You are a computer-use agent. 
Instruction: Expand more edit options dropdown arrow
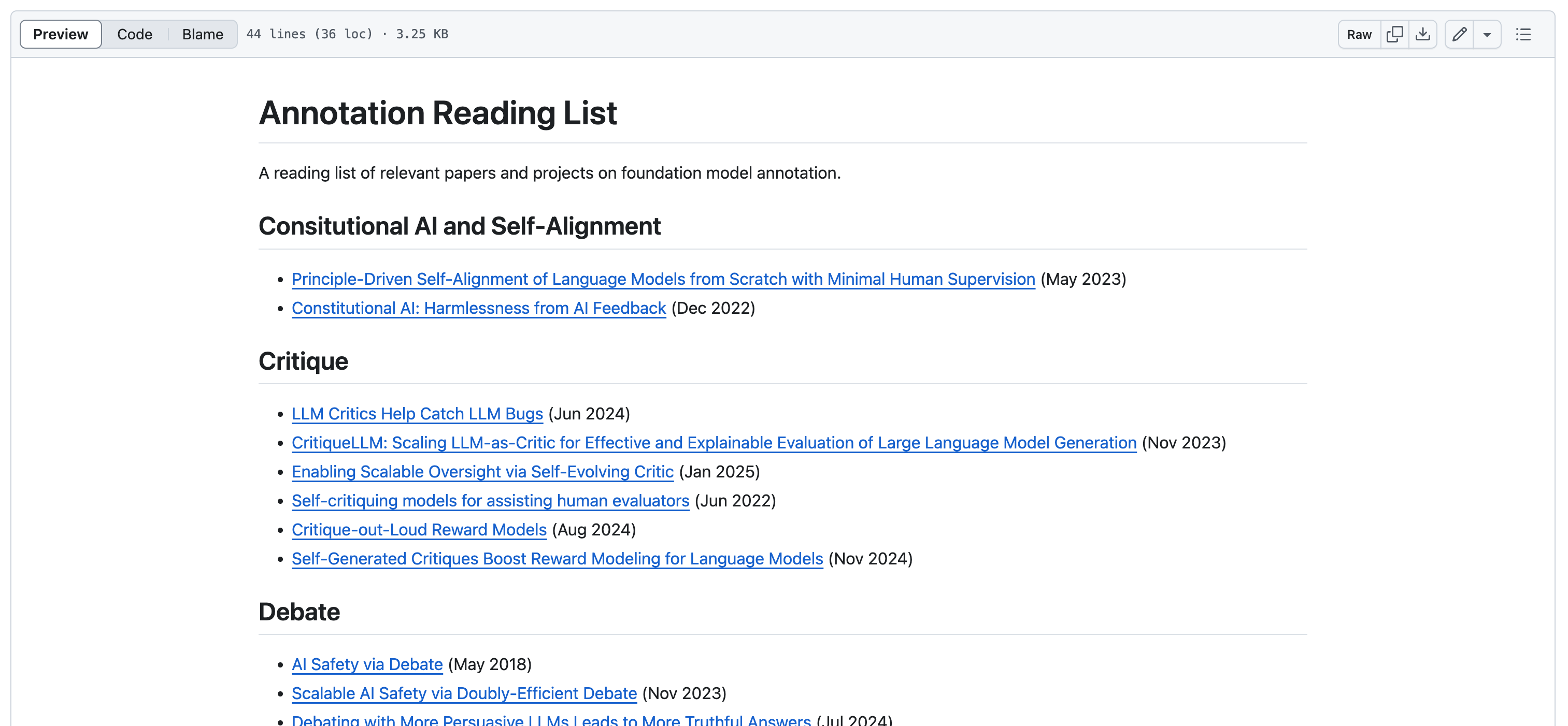tap(1487, 34)
